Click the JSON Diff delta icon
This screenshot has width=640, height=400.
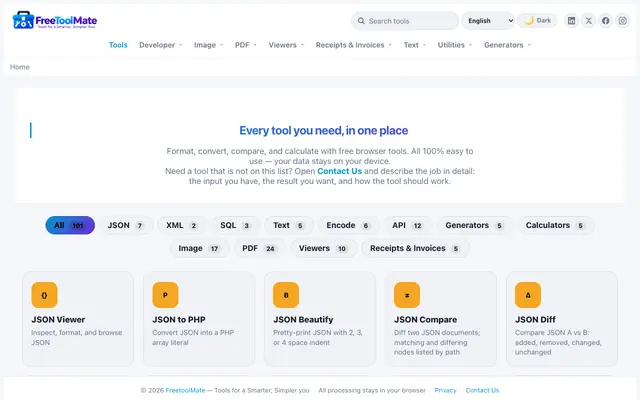coord(528,295)
